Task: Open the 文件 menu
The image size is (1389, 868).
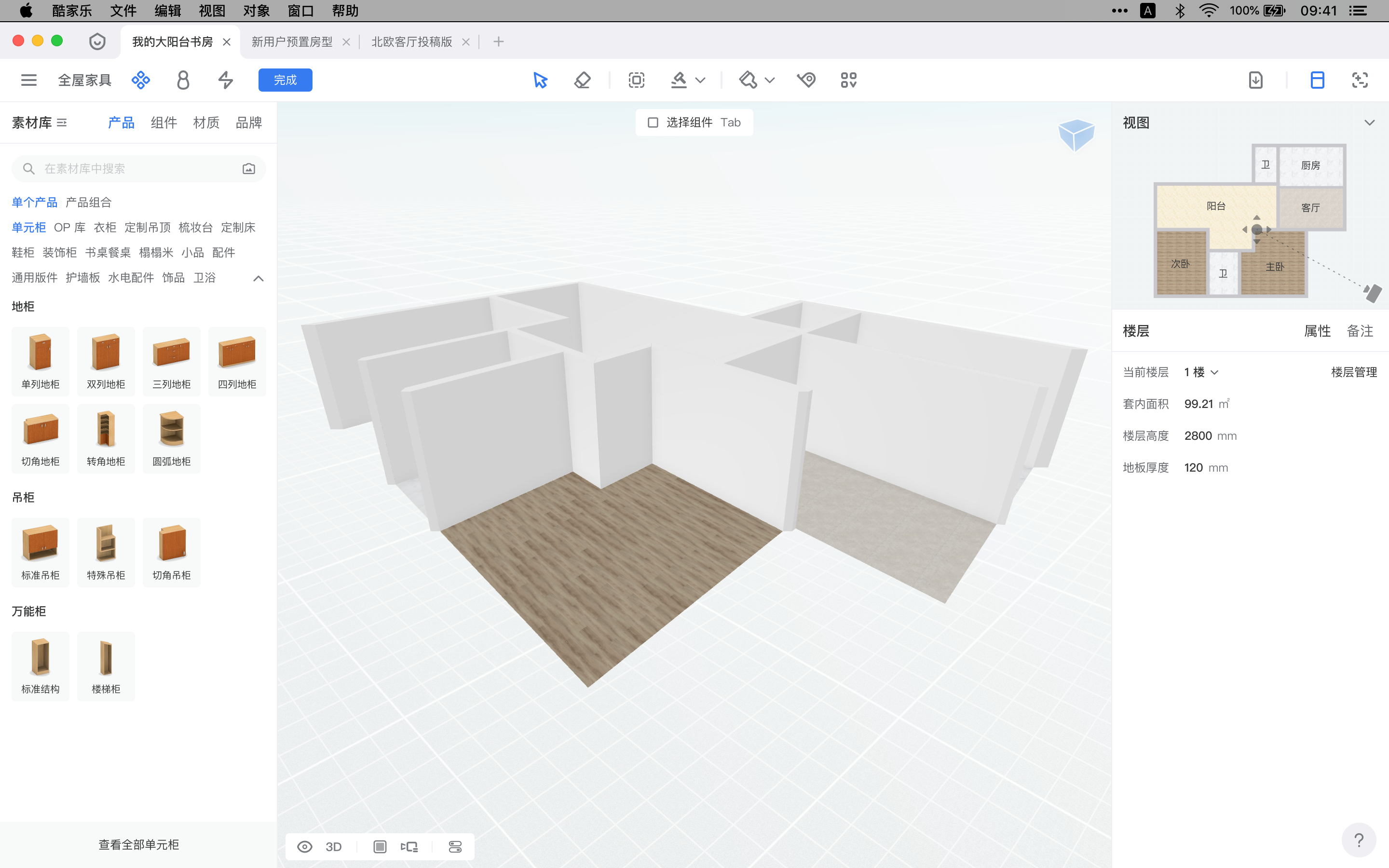Action: tap(123, 11)
